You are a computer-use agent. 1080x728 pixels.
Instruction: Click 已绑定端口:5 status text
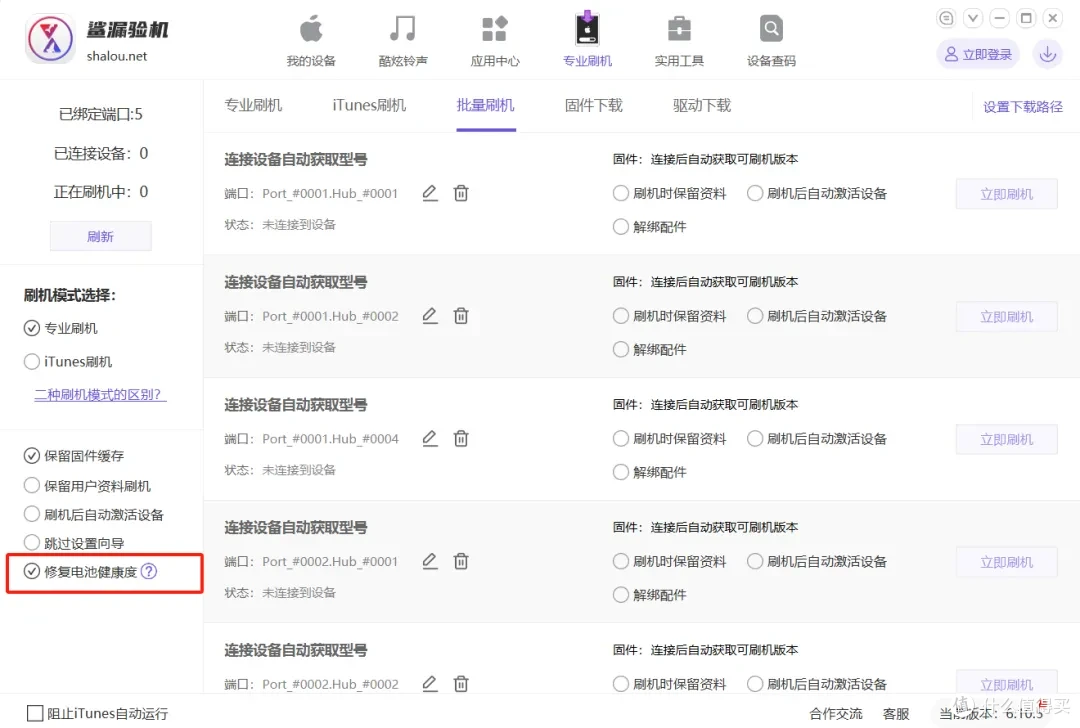tap(101, 114)
